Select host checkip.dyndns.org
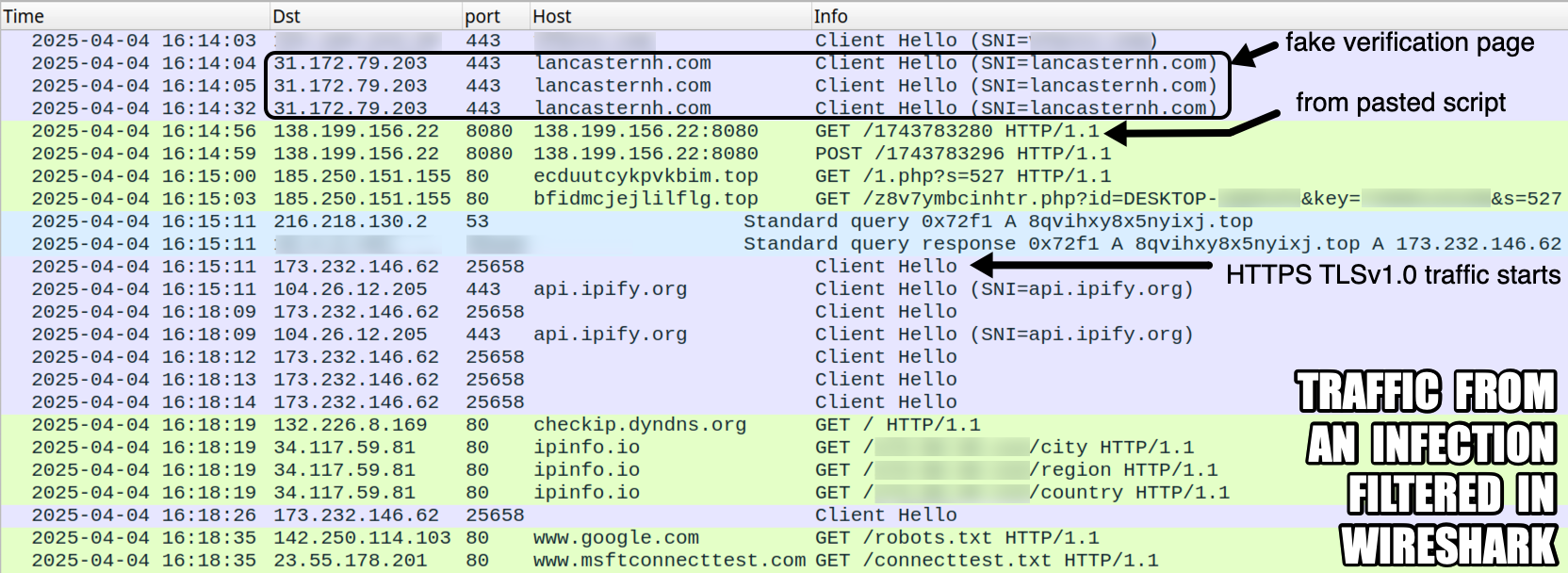 point(640,425)
